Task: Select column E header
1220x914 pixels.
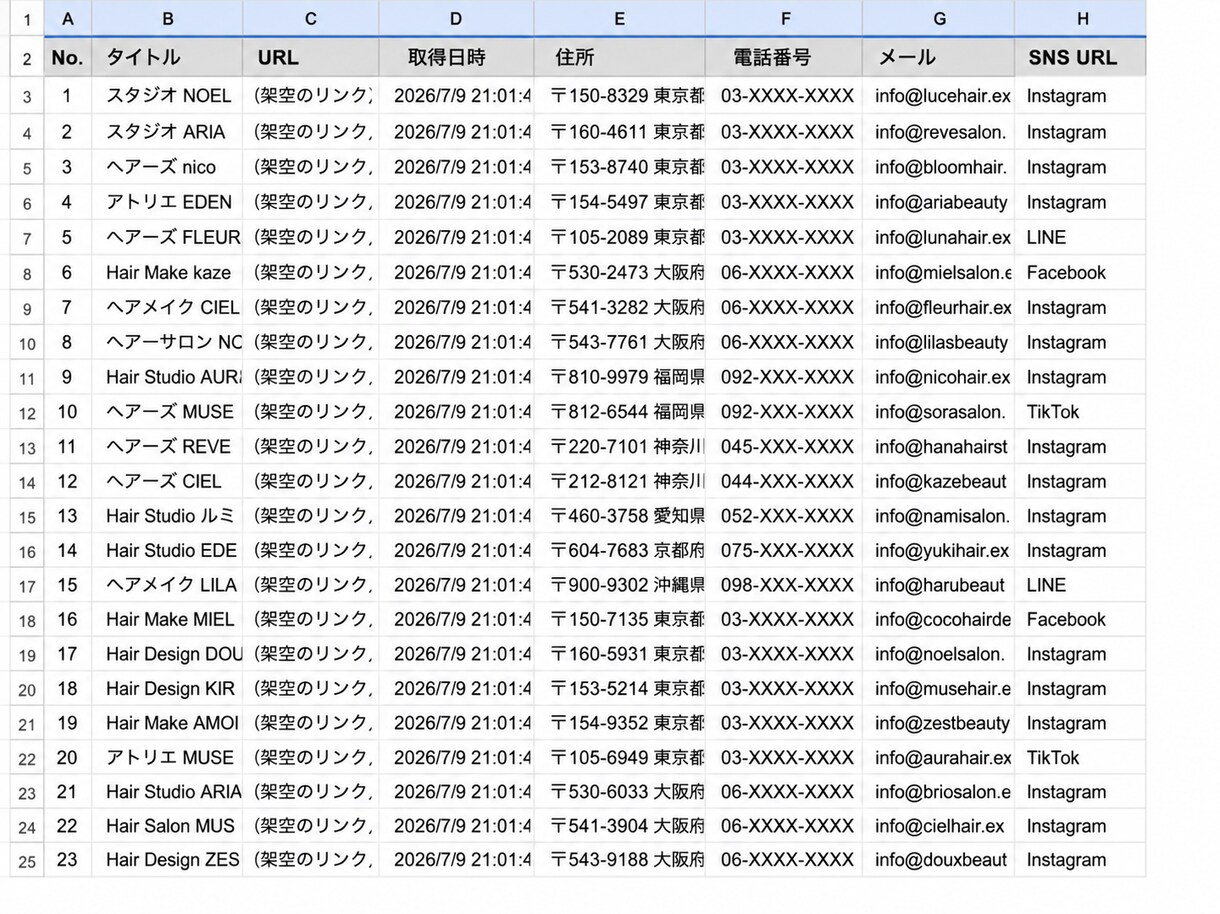Action: 620,19
